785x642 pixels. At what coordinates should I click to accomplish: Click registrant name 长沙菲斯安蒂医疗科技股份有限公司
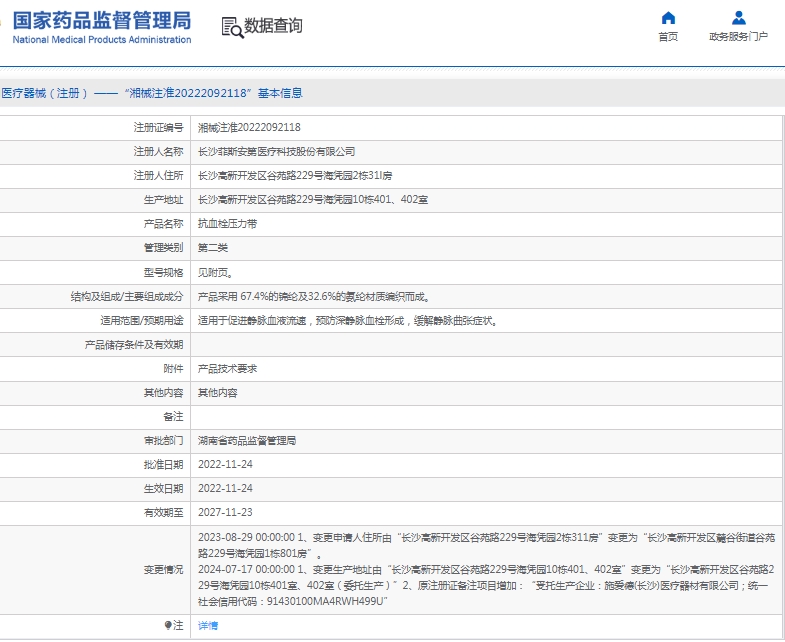[276, 151]
